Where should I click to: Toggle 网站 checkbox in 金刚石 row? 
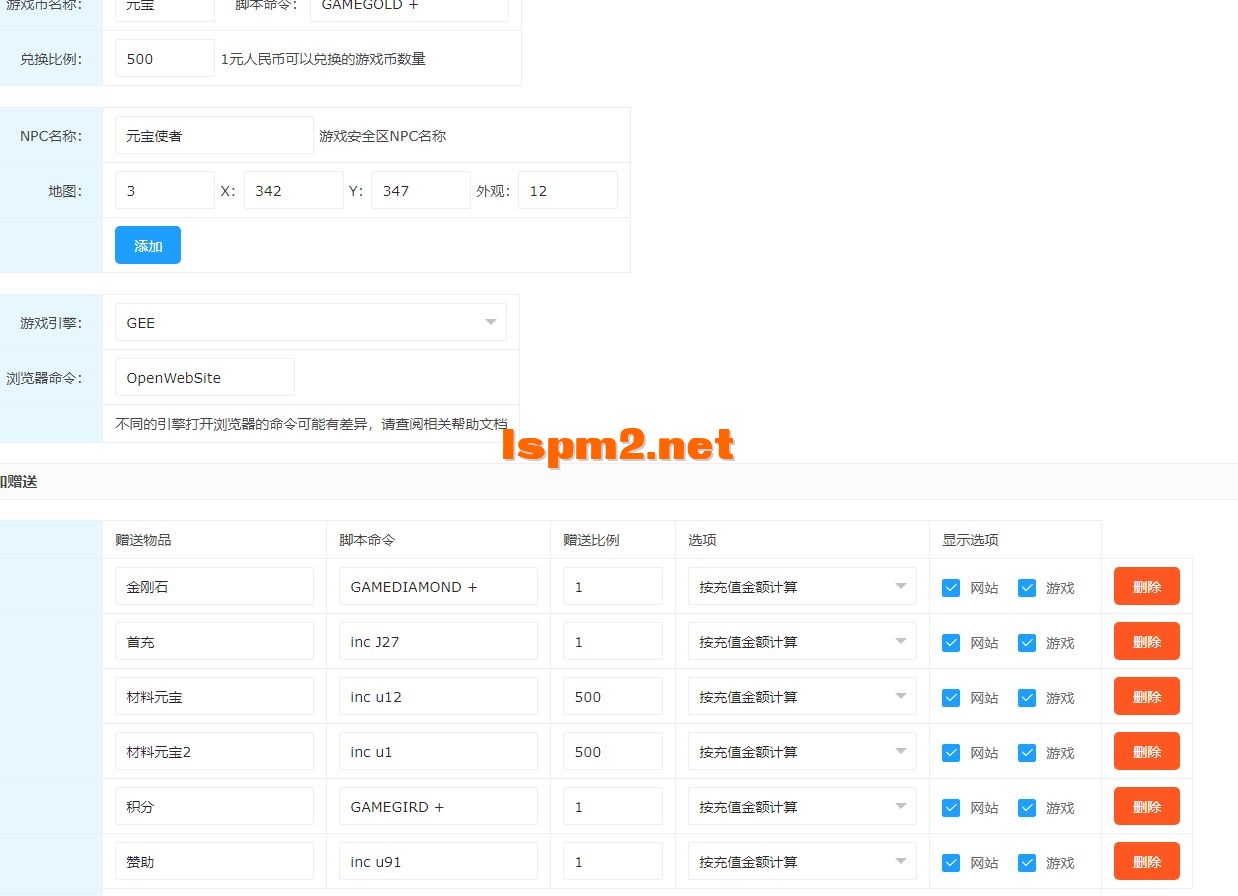coord(951,587)
